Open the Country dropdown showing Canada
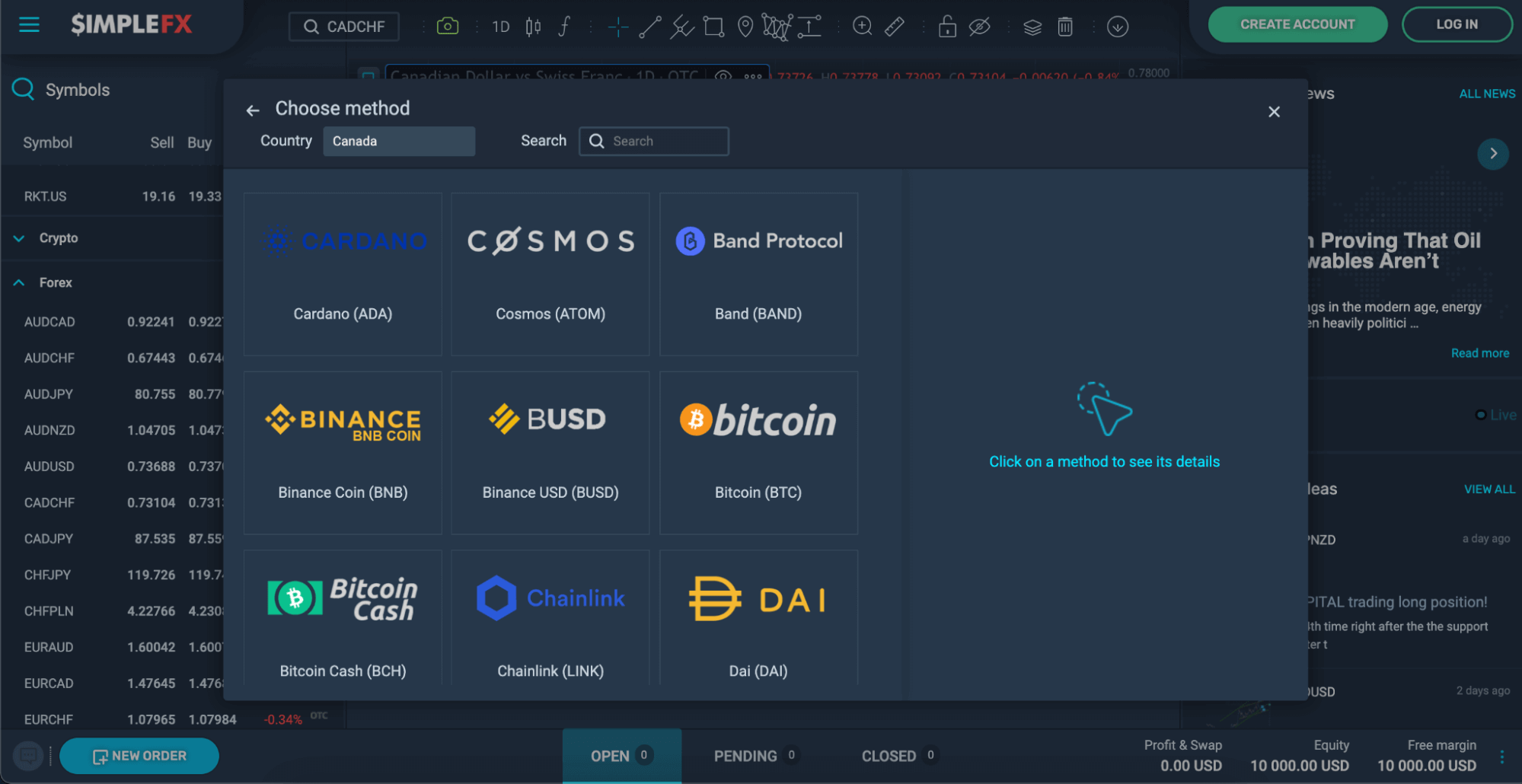 [x=399, y=142]
